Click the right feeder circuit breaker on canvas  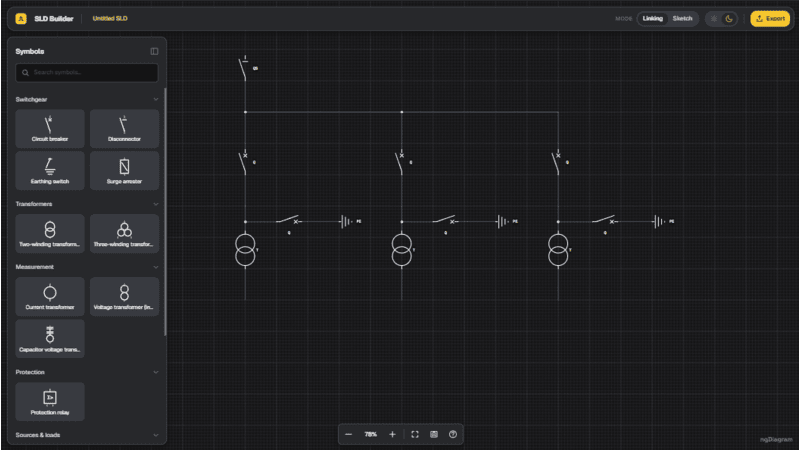pyautogui.click(x=558, y=162)
